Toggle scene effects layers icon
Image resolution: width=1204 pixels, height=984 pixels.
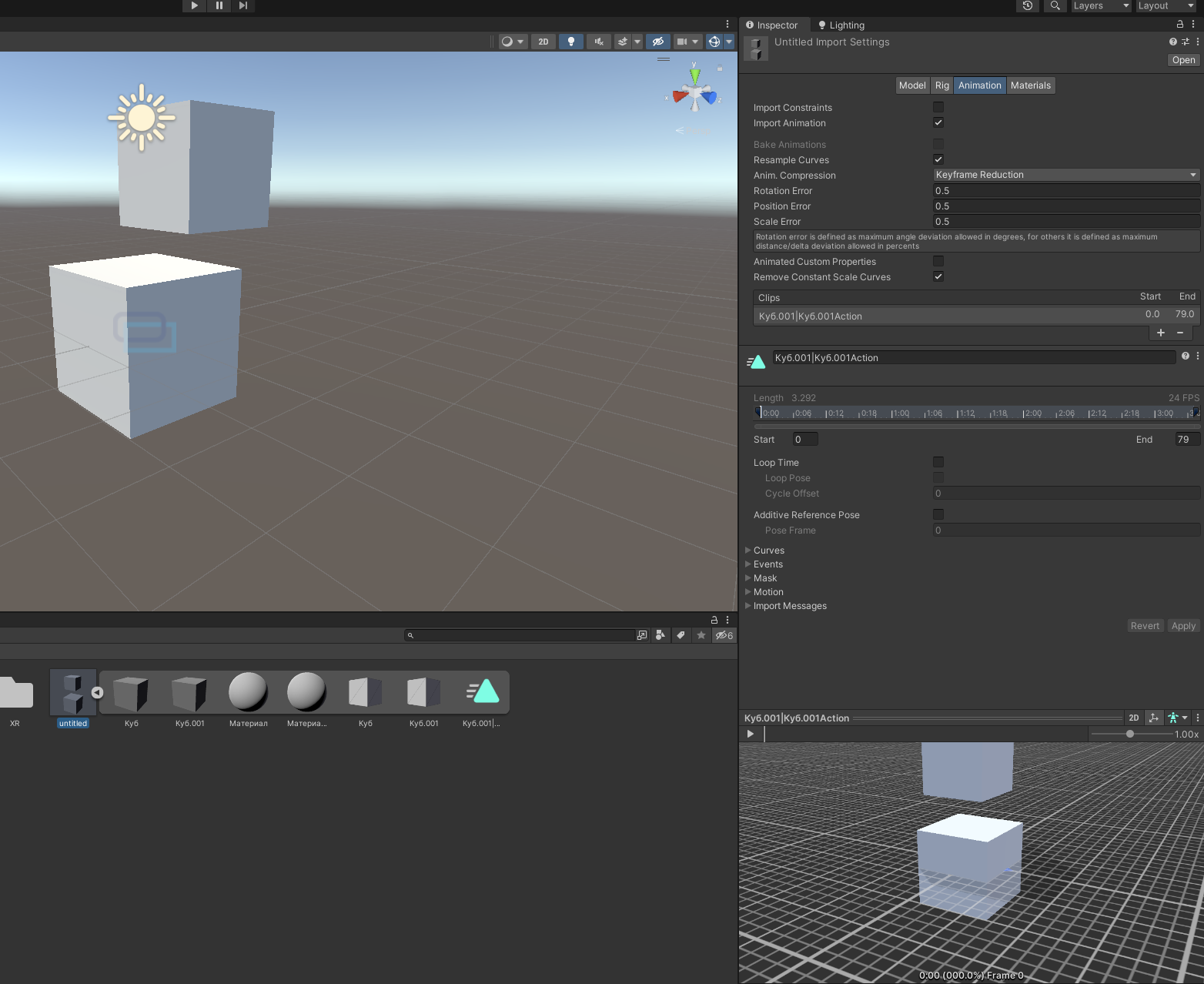tap(623, 42)
